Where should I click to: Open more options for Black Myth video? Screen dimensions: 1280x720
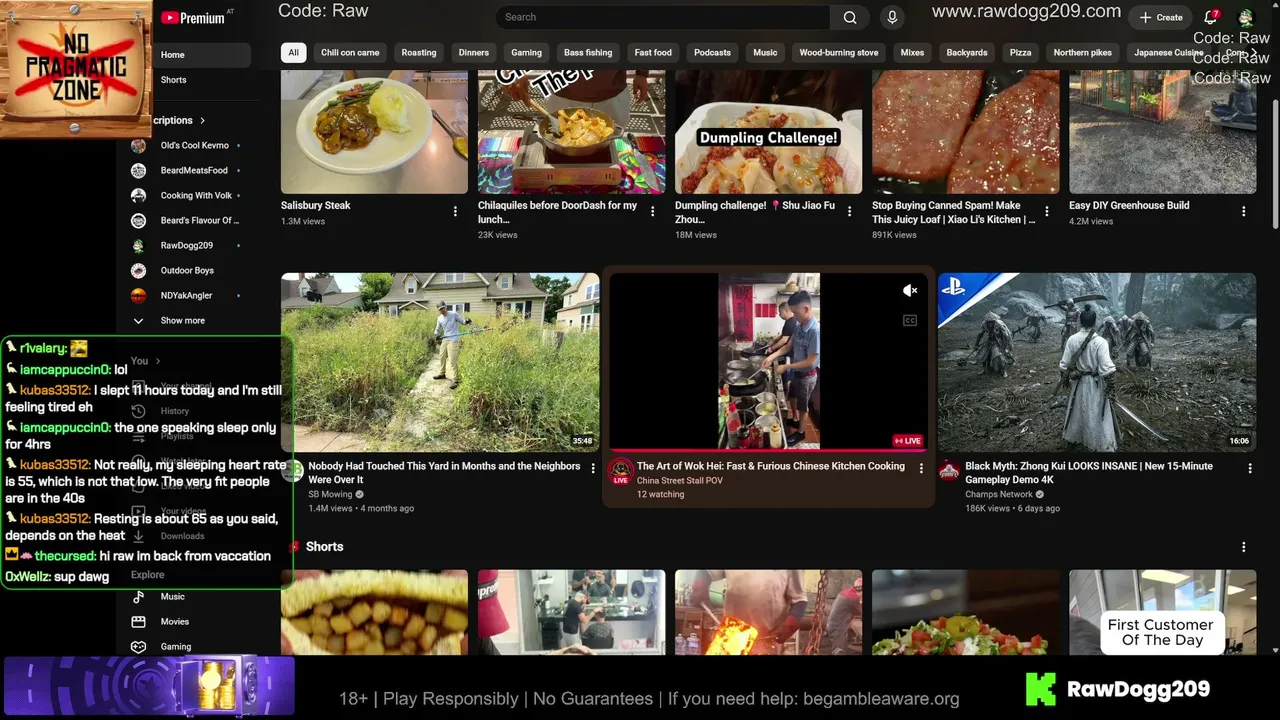pyautogui.click(x=1250, y=468)
